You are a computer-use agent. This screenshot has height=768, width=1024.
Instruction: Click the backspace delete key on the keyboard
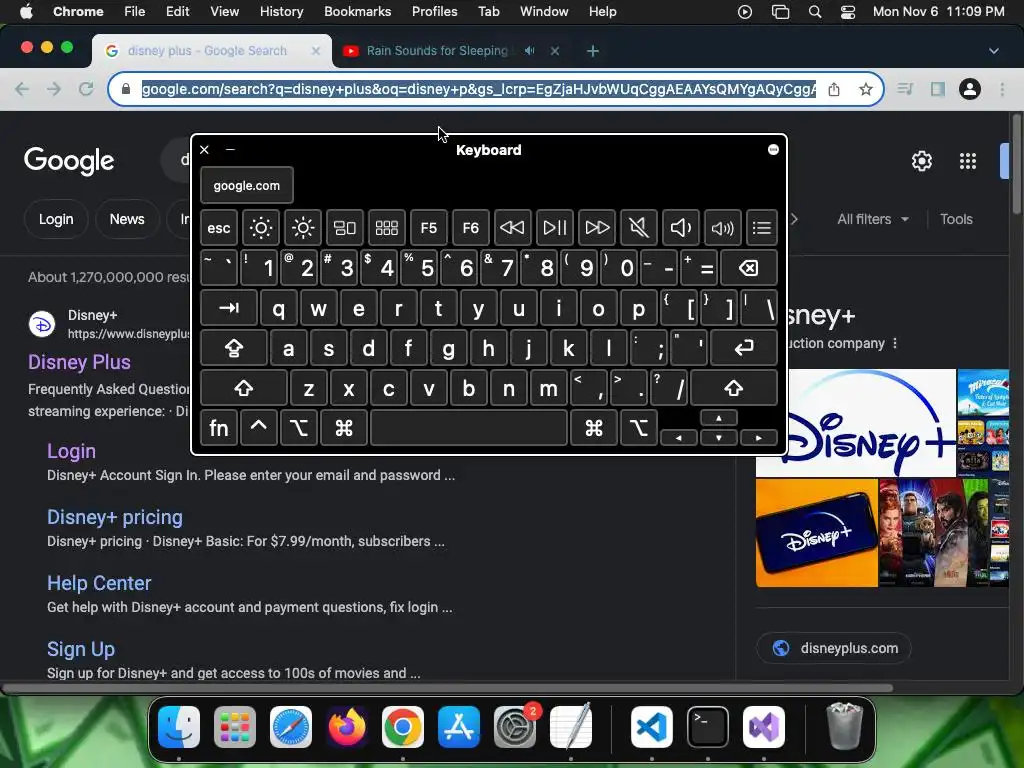749,268
